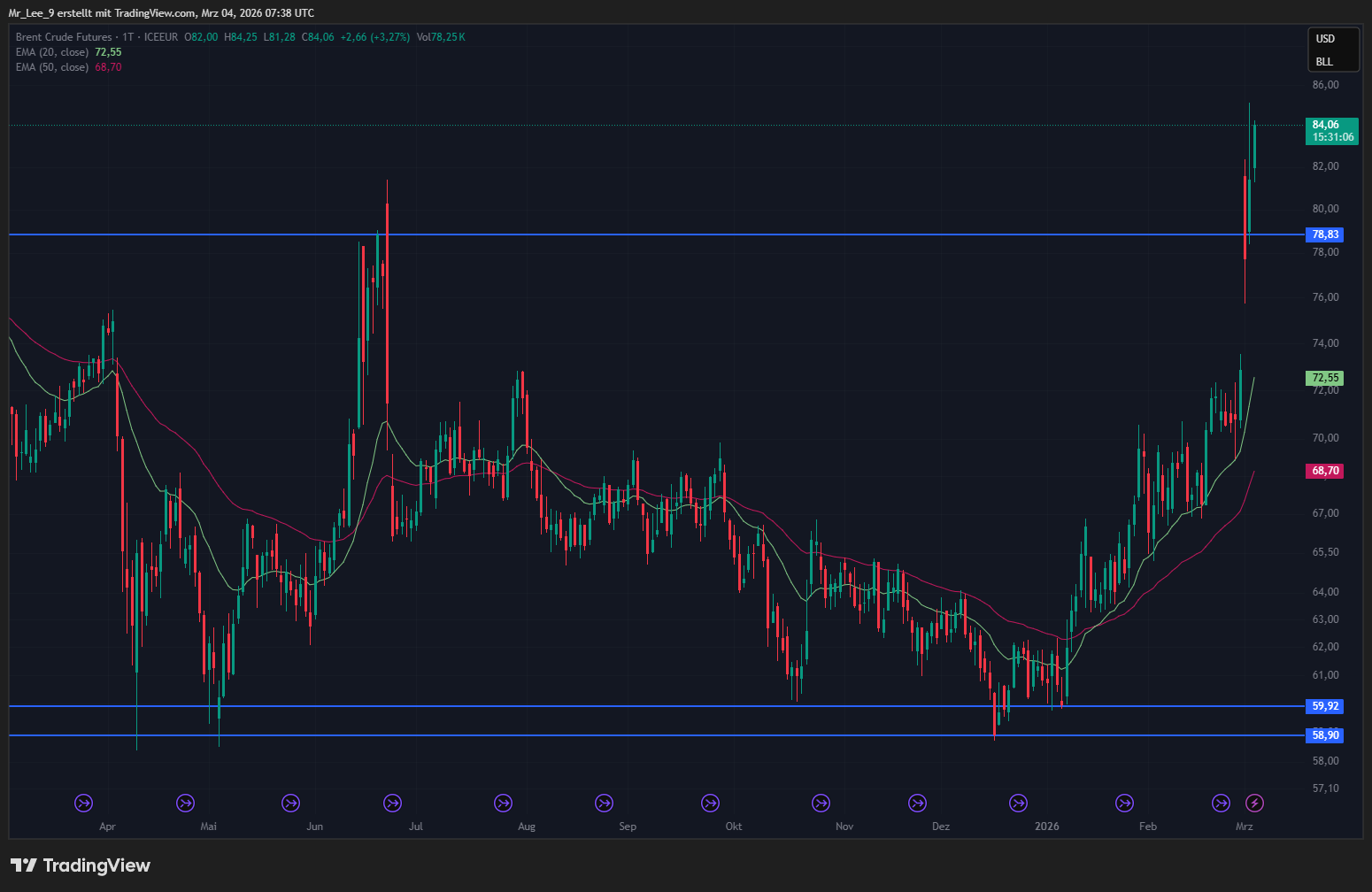Click the USD currency label
The width and height of the screenshot is (1372, 892).
(x=1324, y=39)
